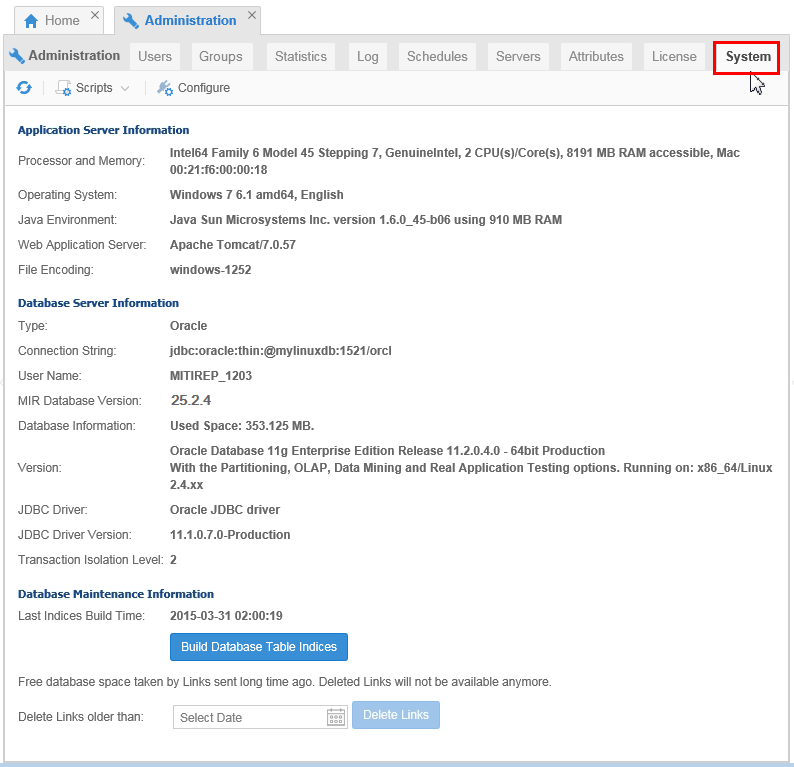Image resolution: width=794 pixels, height=767 pixels.
Task: Click the refresh icon in the toolbar
Action: pyautogui.click(x=24, y=88)
